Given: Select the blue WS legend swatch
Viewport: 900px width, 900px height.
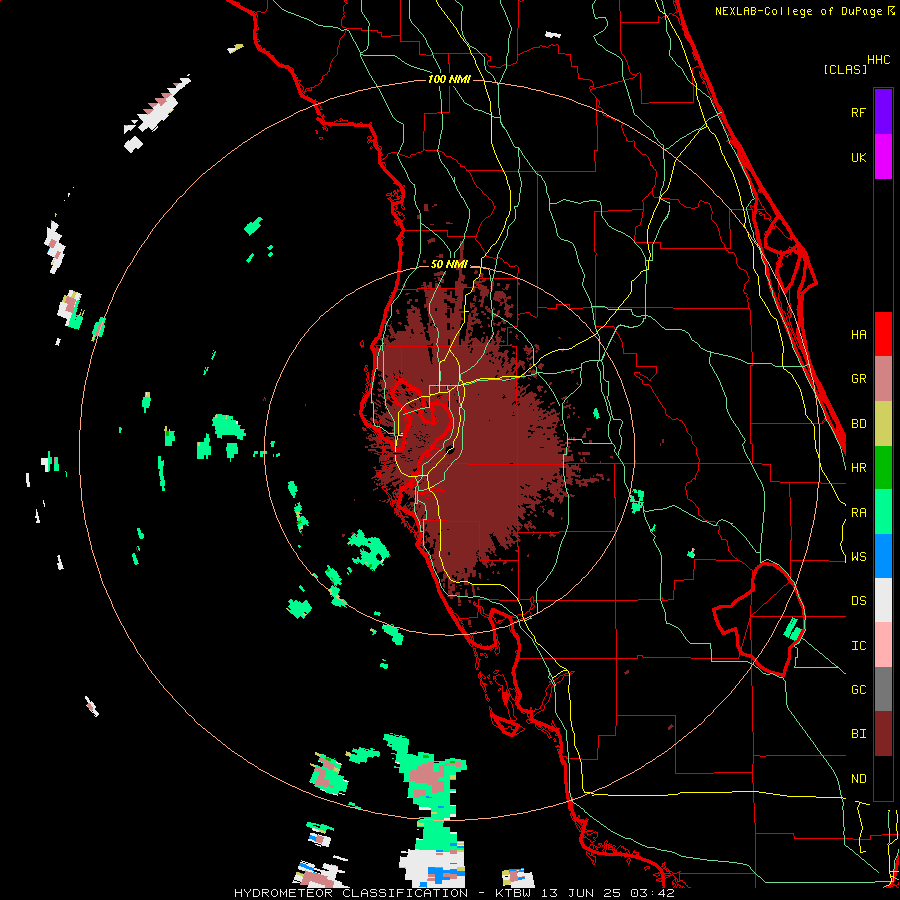Looking at the screenshot, I should (883, 556).
